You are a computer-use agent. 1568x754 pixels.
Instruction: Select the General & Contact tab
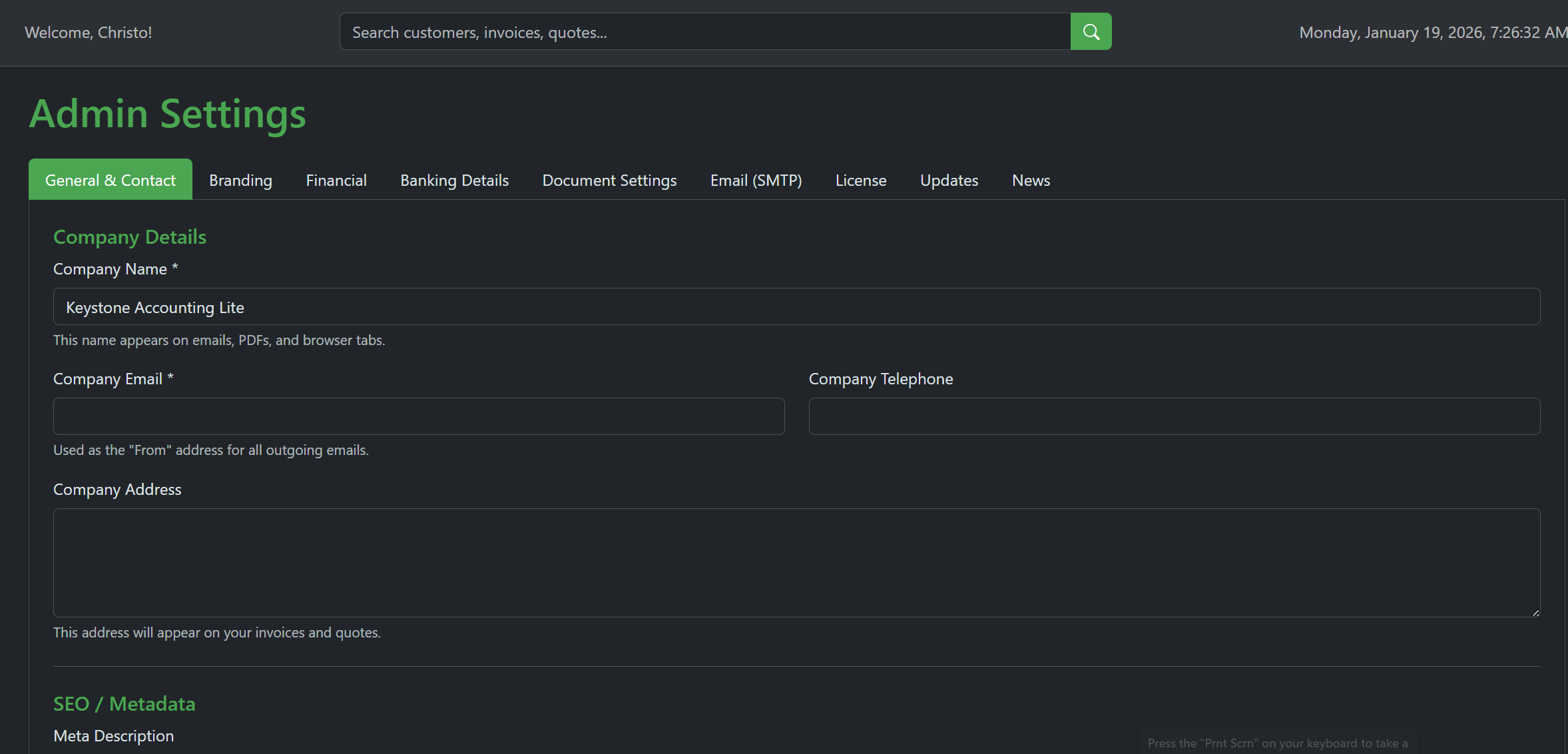[x=111, y=180]
